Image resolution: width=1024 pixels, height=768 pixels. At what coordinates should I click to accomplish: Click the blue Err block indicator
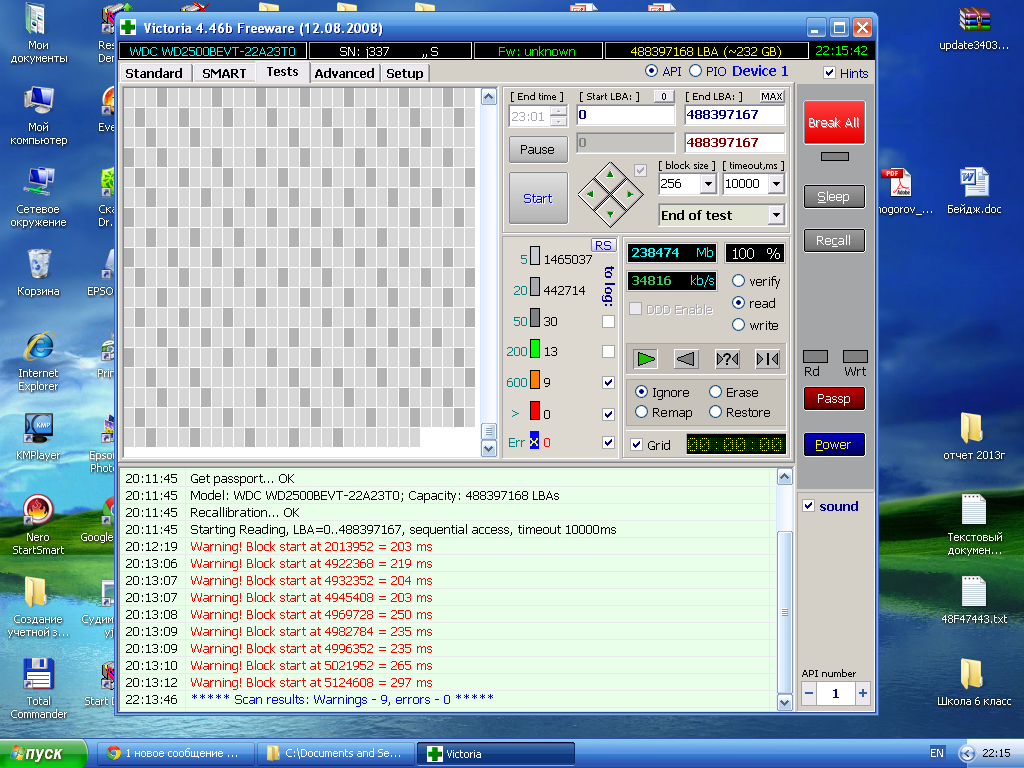pos(534,441)
